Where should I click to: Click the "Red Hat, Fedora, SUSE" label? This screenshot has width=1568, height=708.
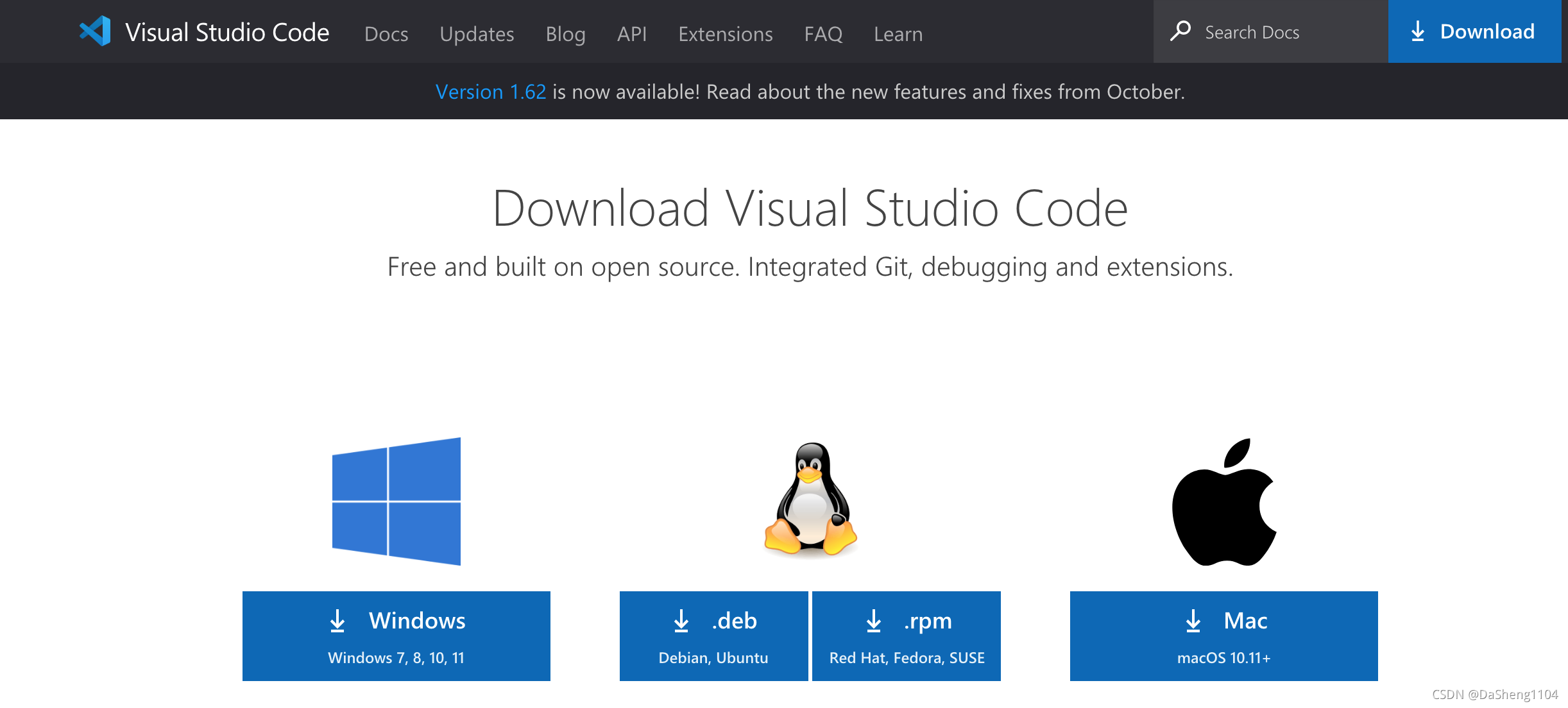pos(907,658)
